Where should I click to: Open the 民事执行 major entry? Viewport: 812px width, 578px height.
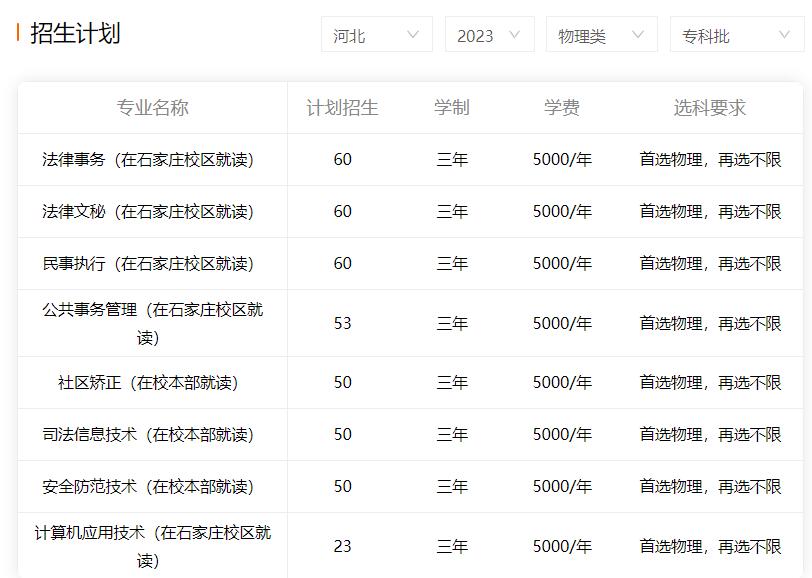tap(153, 263)
